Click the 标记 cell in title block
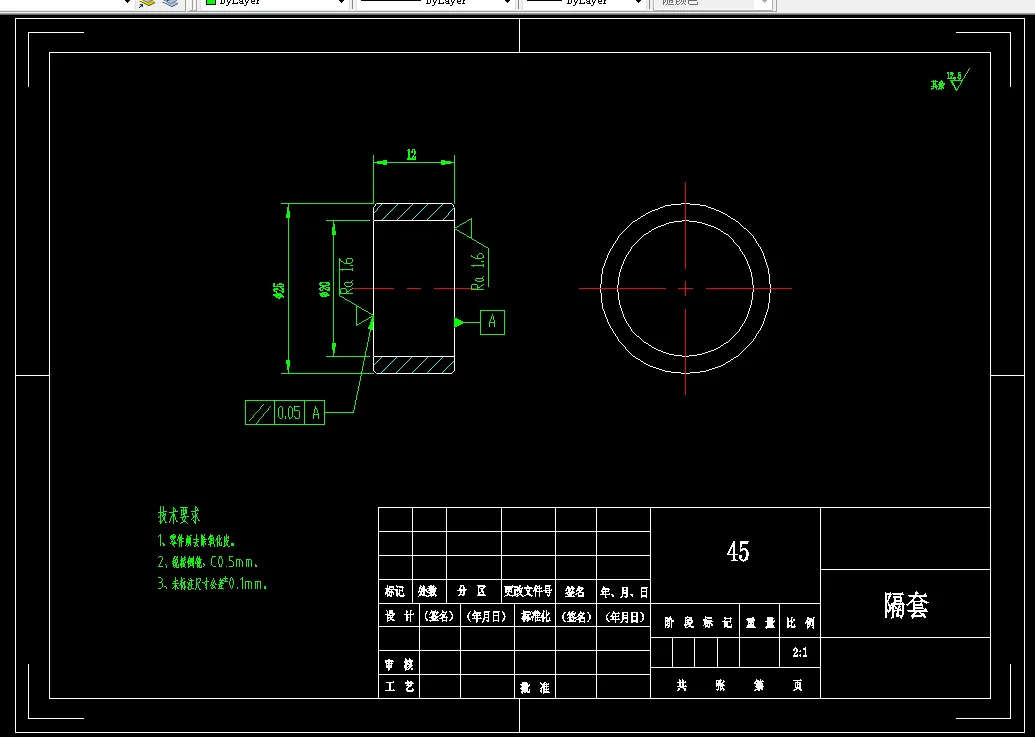 395,592
